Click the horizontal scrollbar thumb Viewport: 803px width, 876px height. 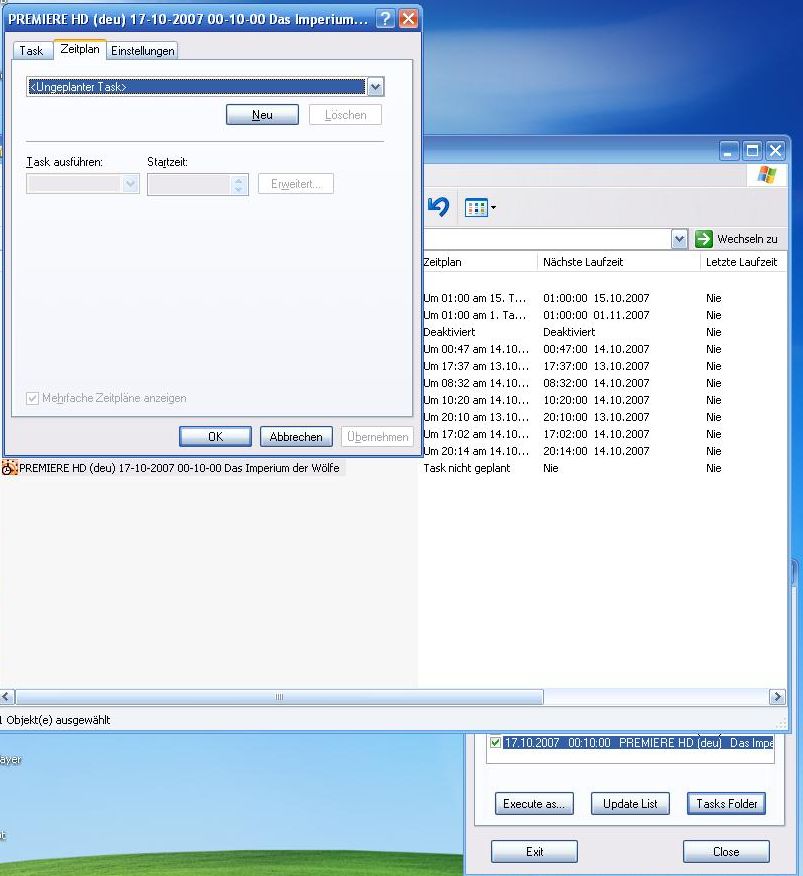tap(279, 697)
